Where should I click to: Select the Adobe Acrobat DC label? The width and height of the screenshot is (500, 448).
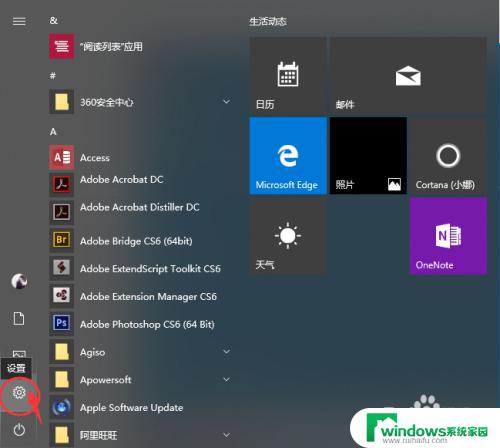pyautogui.click(x=122, y=179)
